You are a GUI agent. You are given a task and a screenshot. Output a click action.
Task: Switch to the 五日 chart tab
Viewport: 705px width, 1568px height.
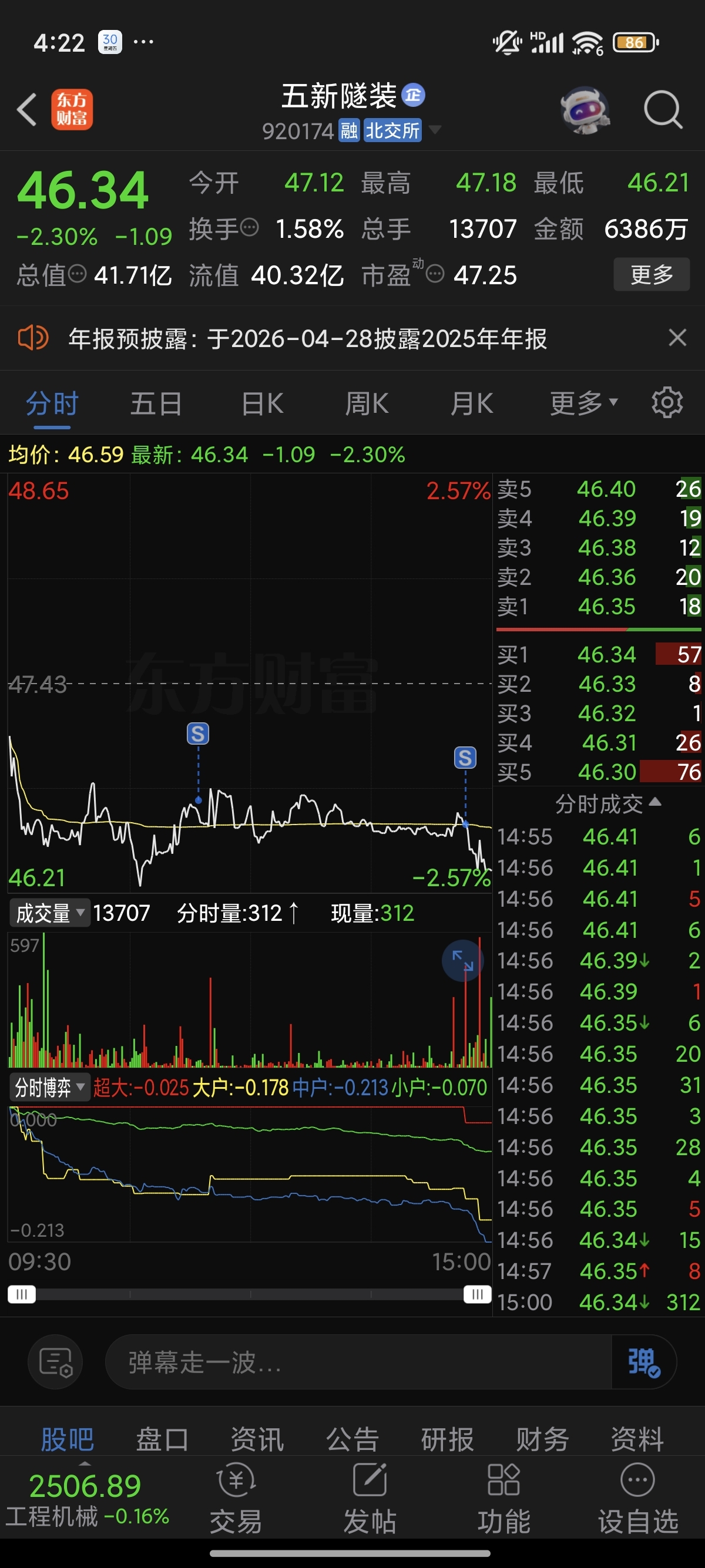(156, 403)
